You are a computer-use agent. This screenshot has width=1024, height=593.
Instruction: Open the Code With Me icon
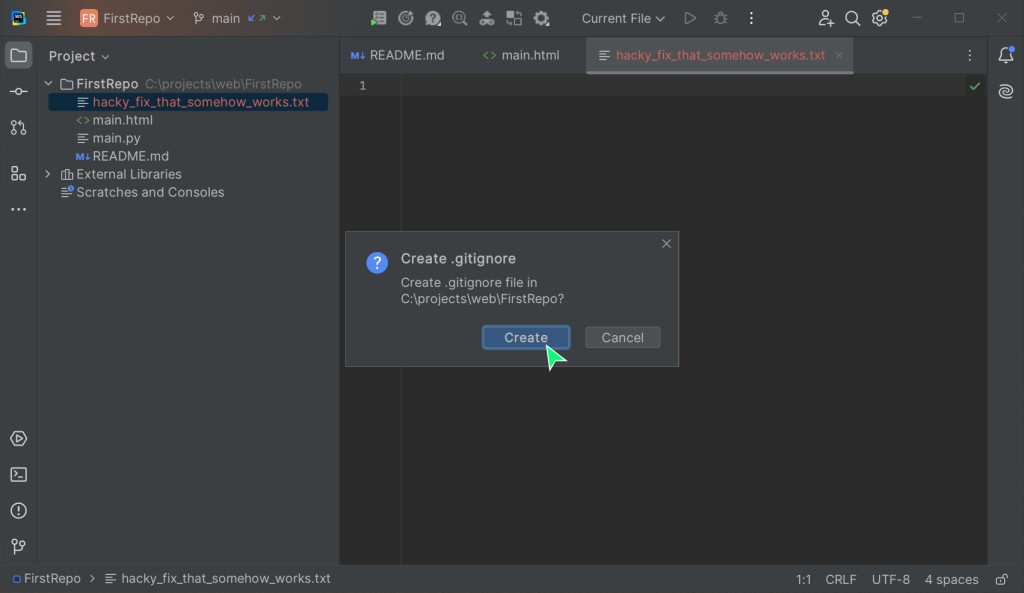tap(826, 18)
